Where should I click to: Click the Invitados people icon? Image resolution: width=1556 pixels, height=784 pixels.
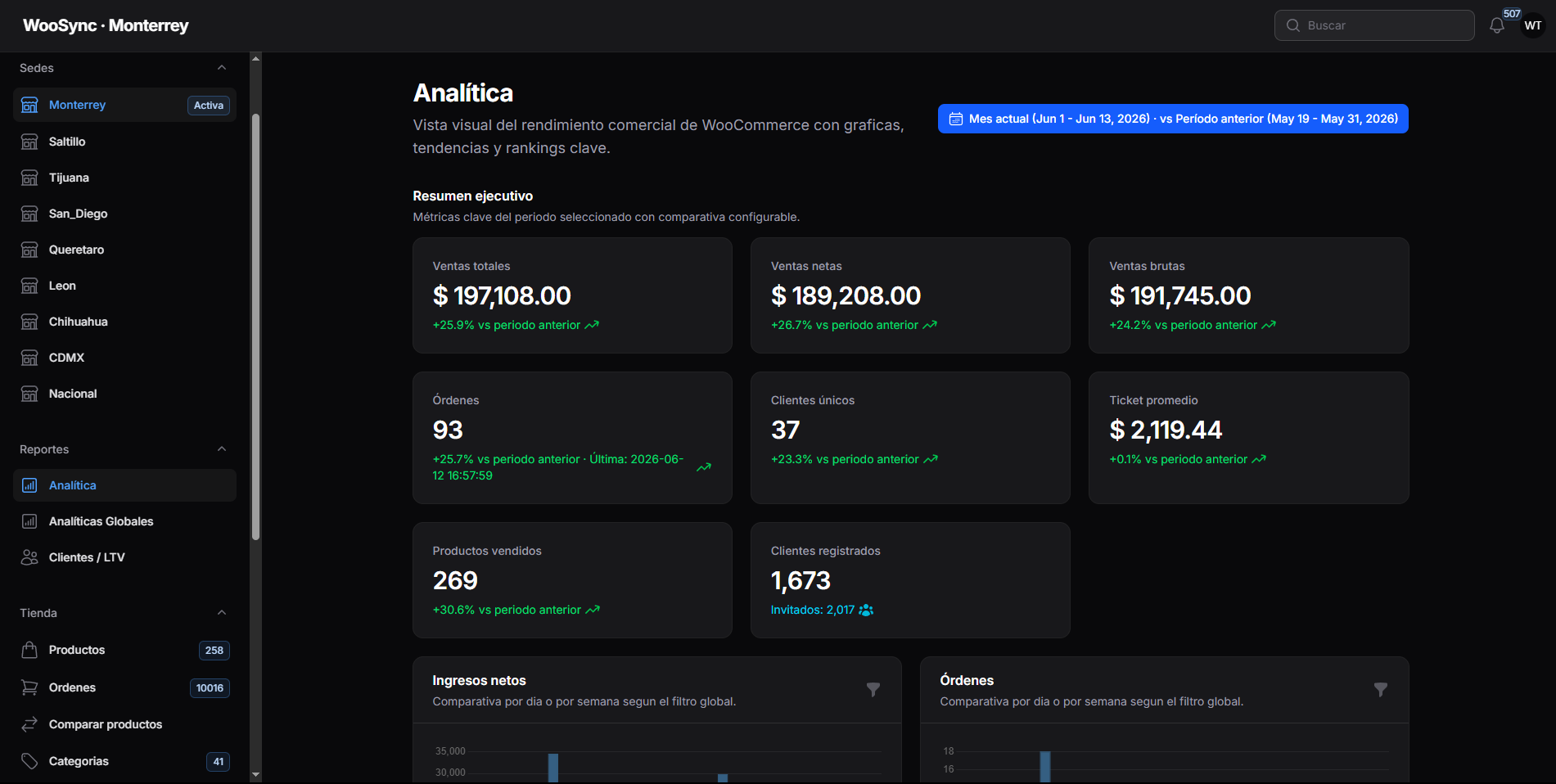pyautogui.click(x=866, y=611)
